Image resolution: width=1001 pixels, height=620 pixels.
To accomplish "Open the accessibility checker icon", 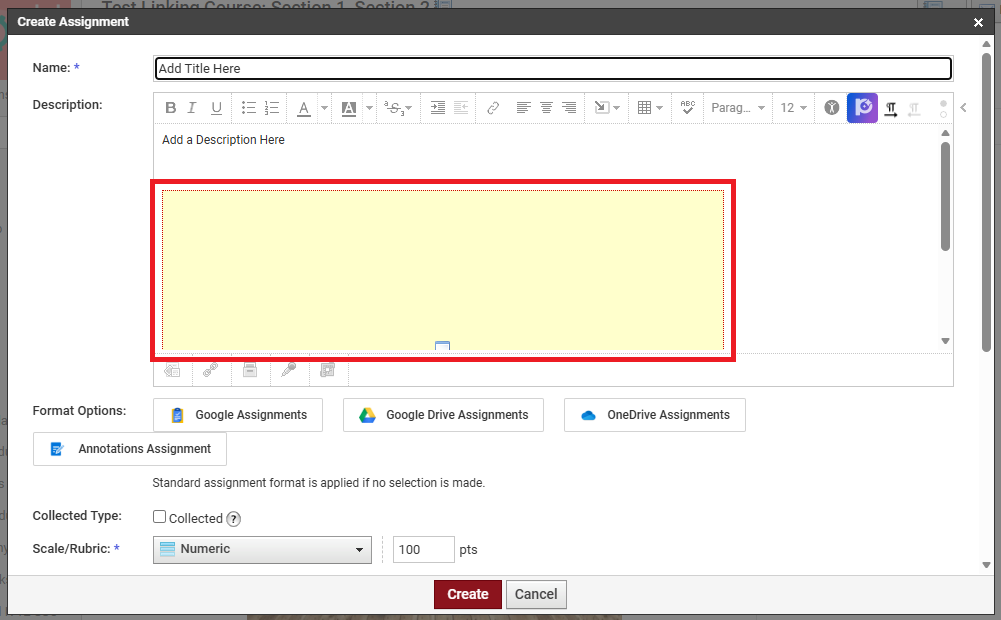I will click(831, 108).
